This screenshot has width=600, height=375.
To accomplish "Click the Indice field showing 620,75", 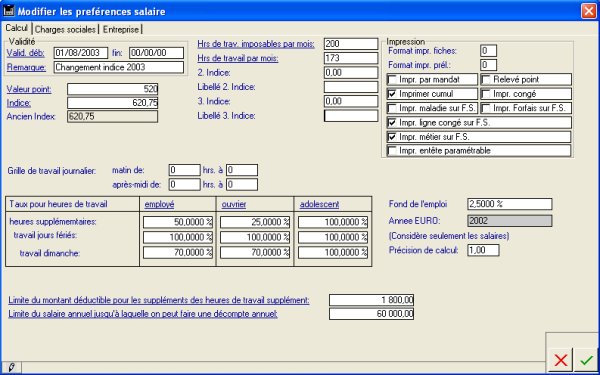I will (x=112, y=103).
